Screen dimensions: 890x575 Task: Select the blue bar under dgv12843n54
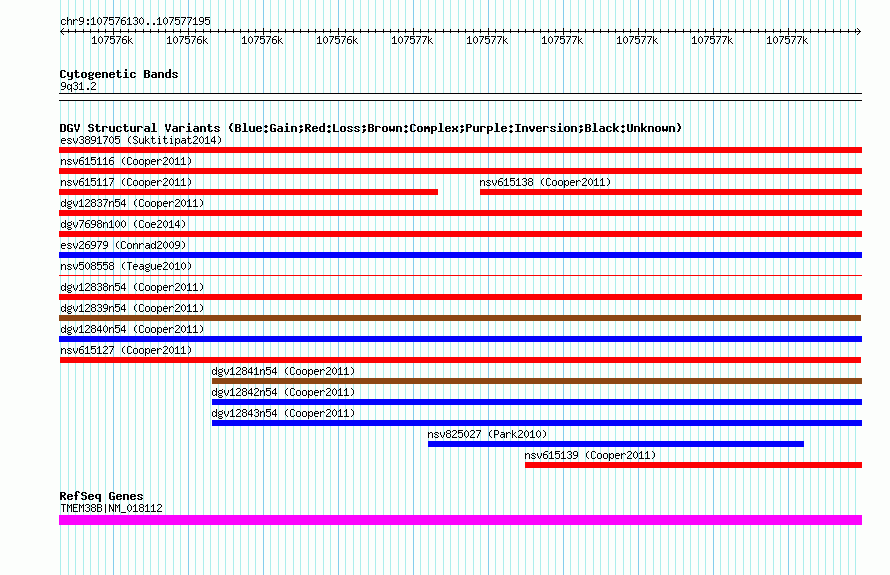pos(537,423)
